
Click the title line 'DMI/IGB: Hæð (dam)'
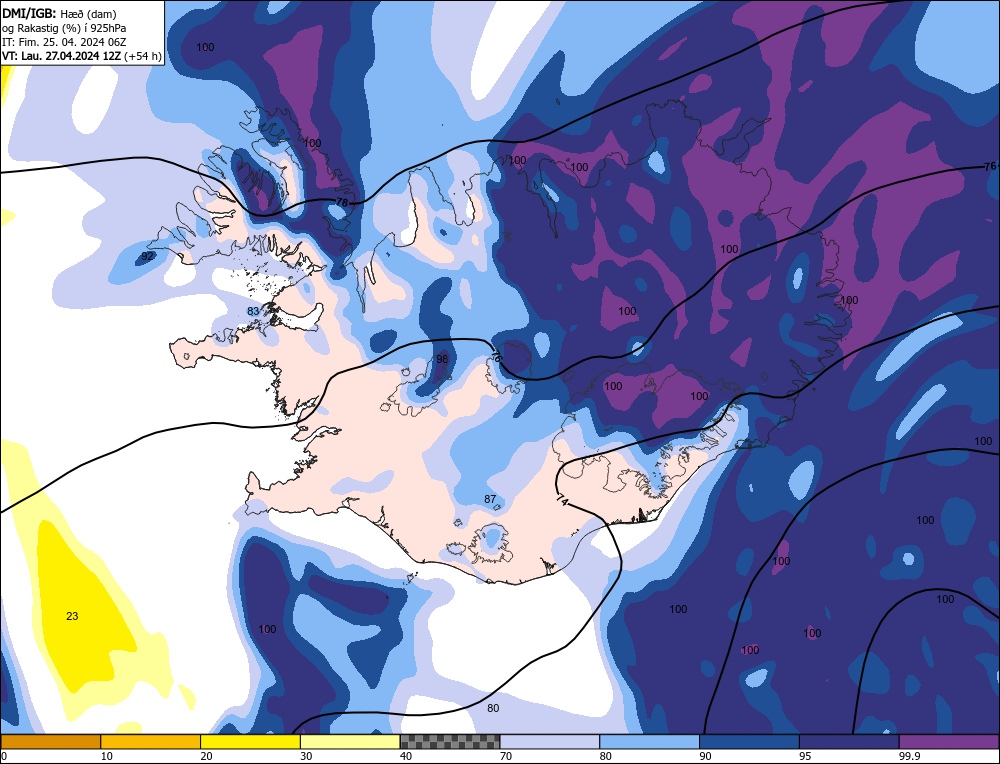click(59, 13)
